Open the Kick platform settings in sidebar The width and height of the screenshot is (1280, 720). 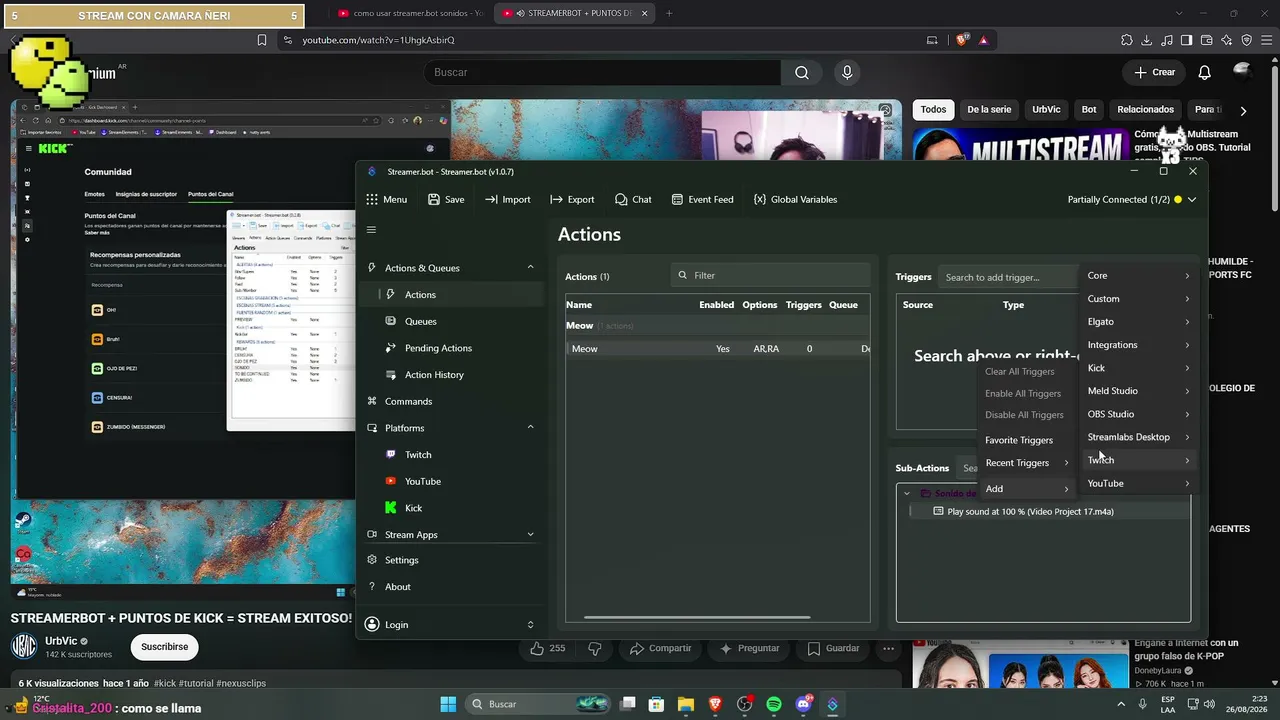pyautogui.click(x=452, y=508)
